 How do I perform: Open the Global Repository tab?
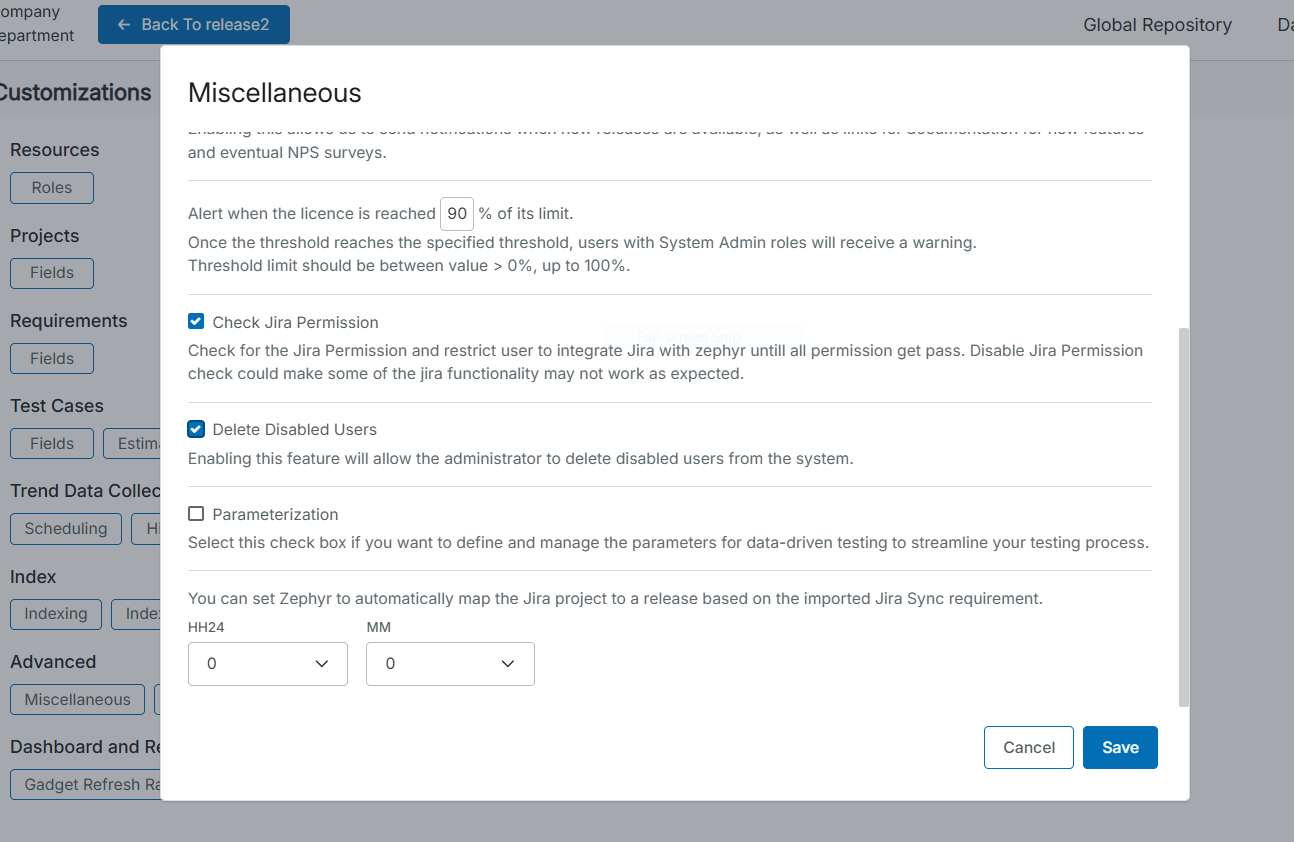1157,25
